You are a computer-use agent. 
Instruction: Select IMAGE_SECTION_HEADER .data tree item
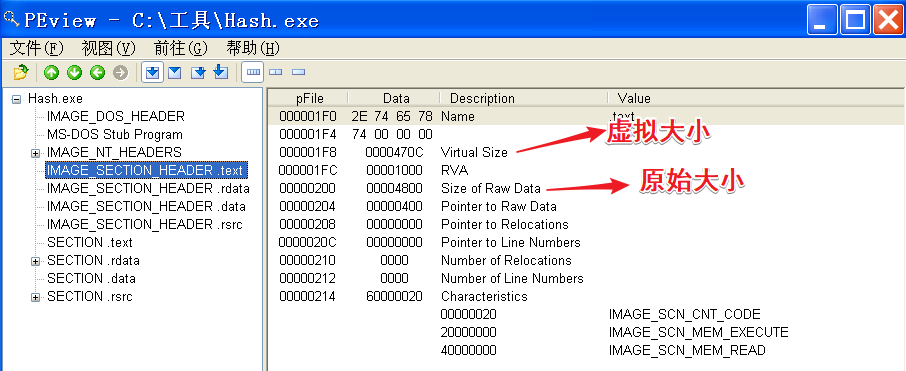coord(146,206)
